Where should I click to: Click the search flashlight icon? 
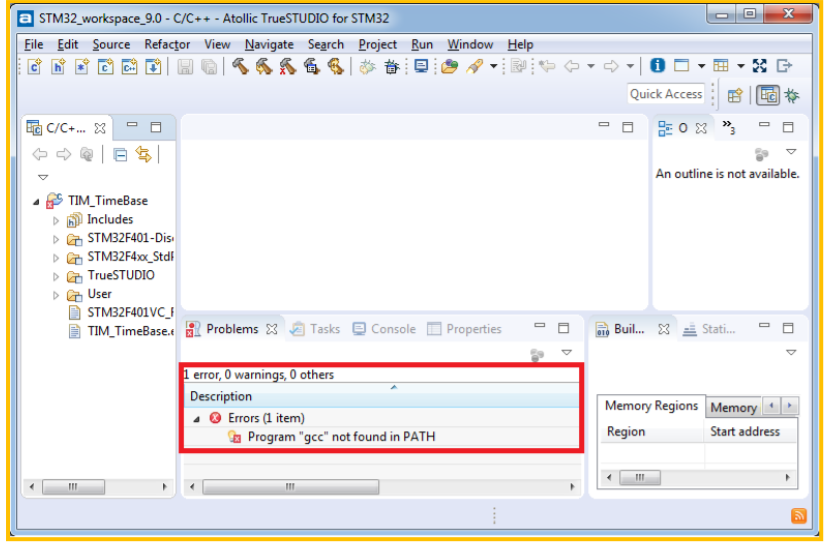(x=475, y=66)
